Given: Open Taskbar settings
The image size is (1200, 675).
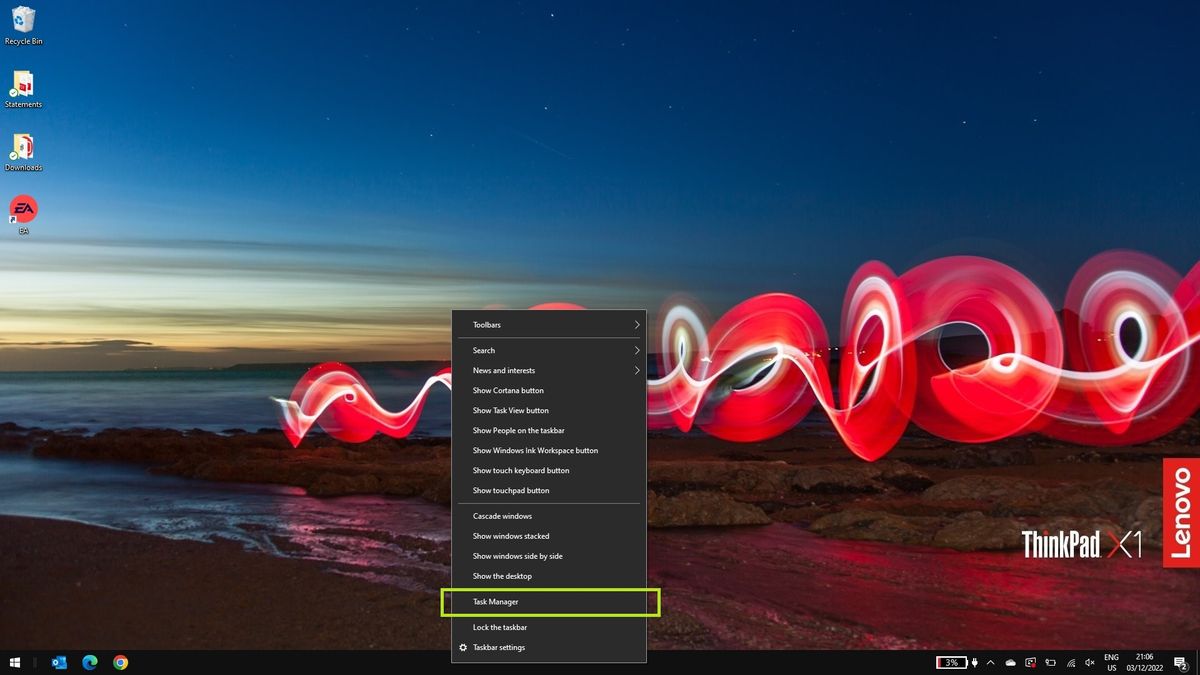Looking at the screenshot, I should point(548,648).
